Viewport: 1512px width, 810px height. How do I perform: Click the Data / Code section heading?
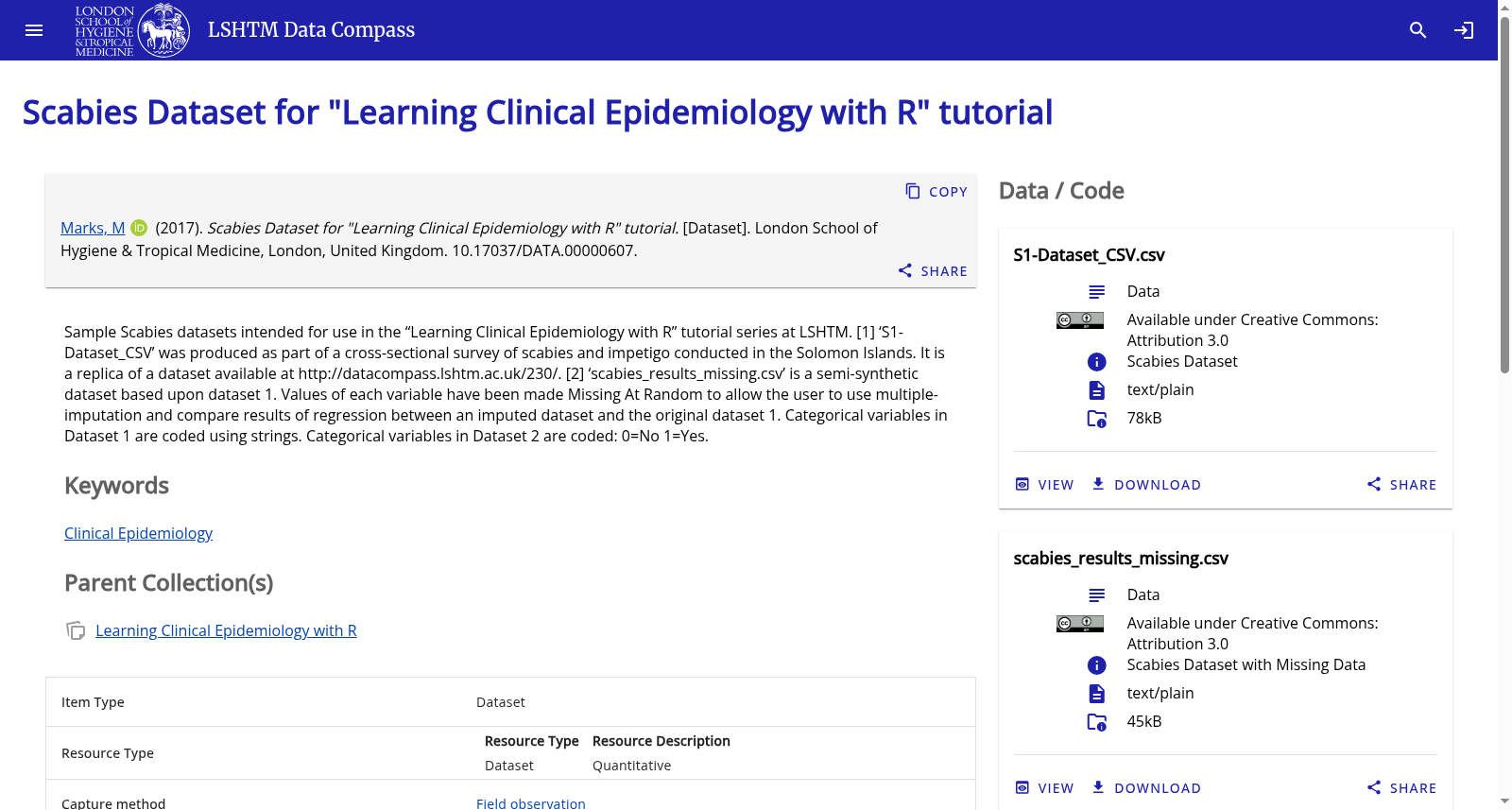[x=1061, y=191]
